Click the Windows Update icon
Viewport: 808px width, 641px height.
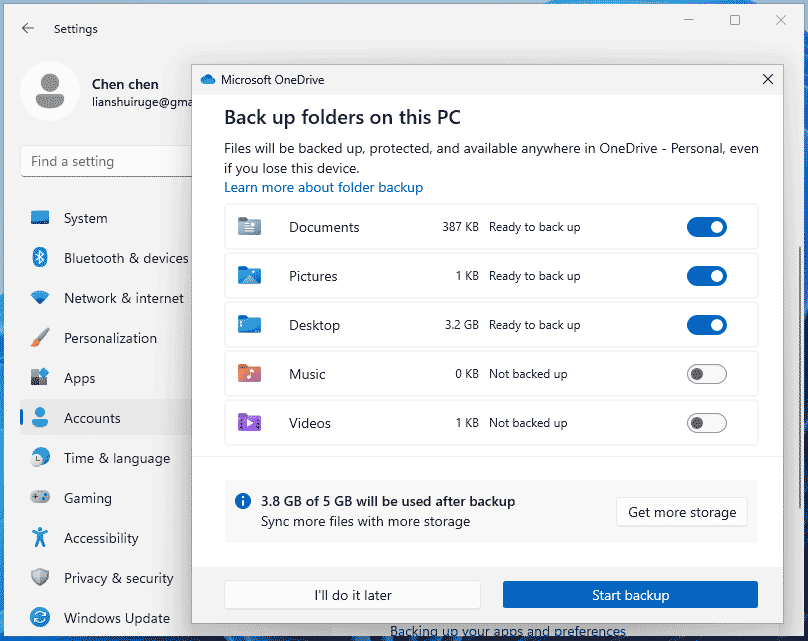(40, 618)
